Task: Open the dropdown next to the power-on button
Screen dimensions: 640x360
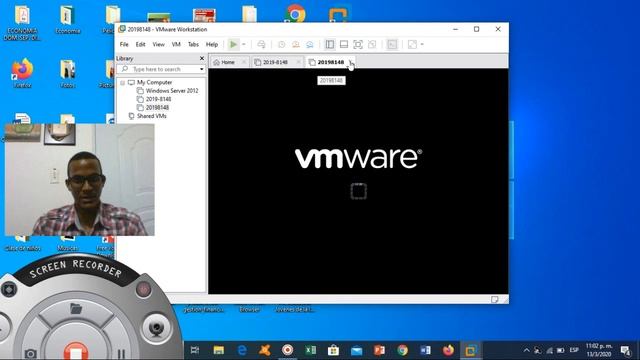Action: click(244, 44)
